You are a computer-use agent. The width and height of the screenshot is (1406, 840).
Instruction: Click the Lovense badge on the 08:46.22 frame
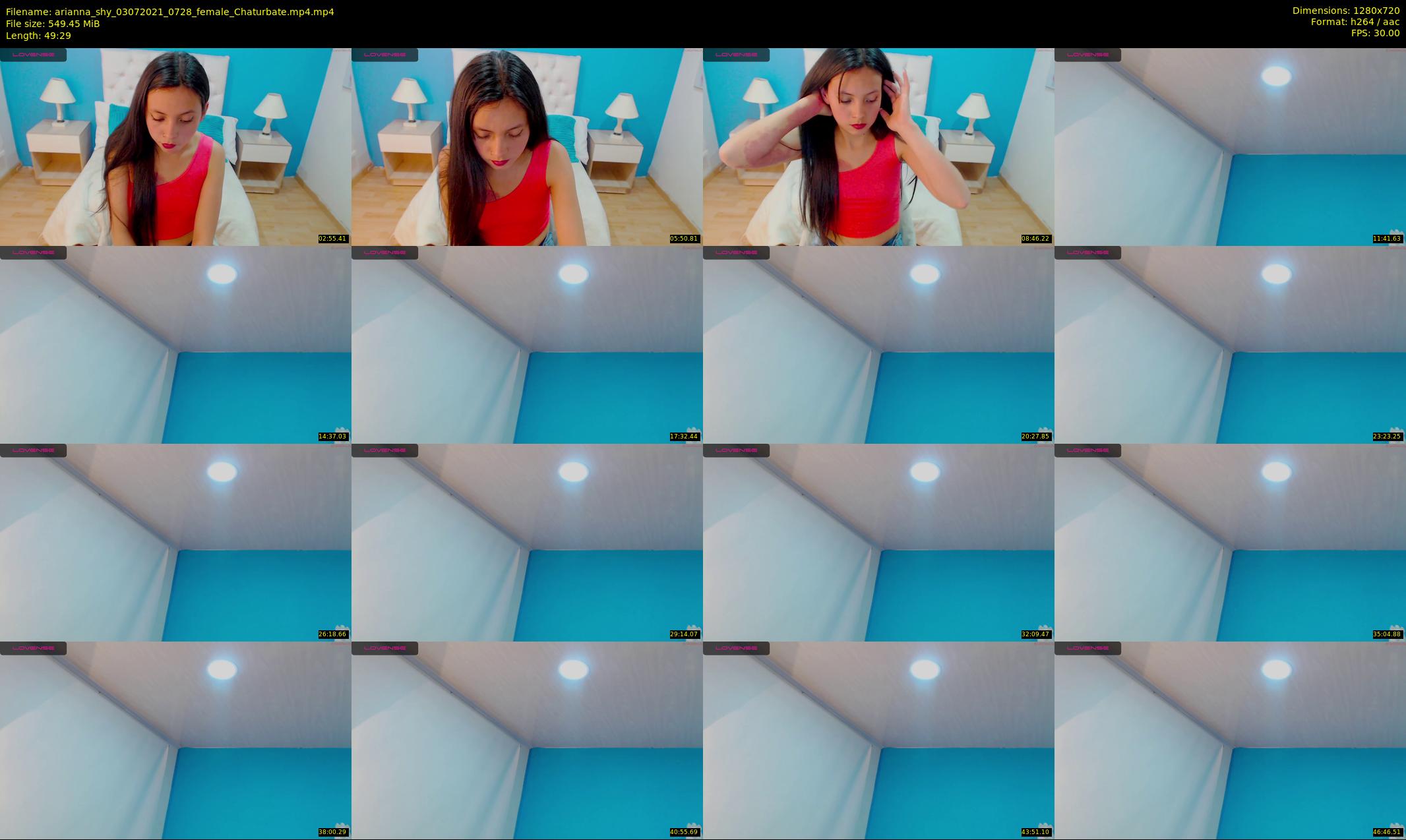coord(736,55)
